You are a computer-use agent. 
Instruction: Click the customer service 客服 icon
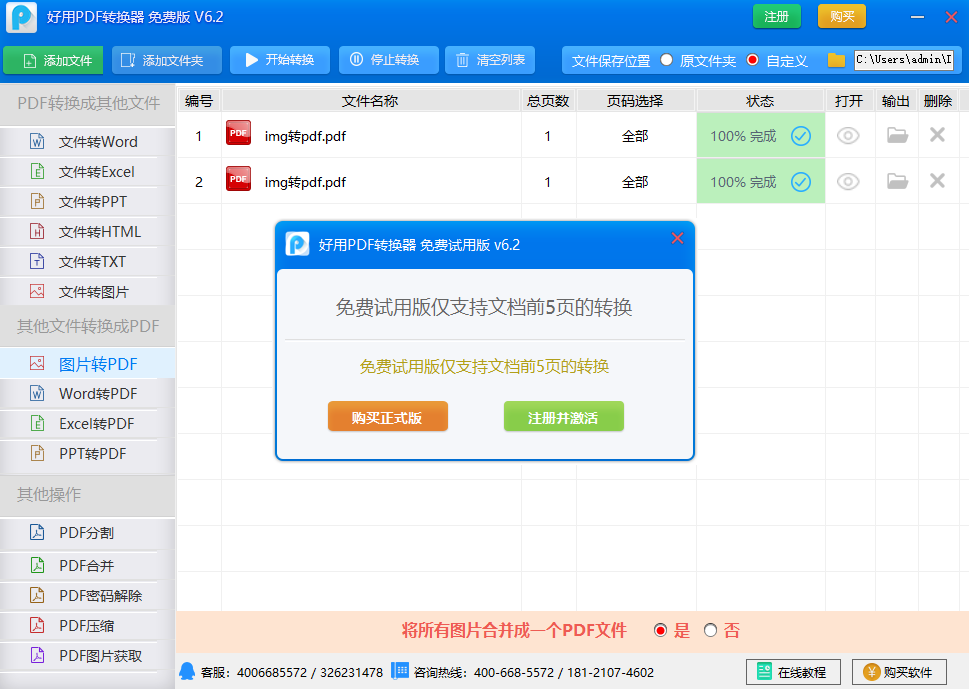coord(187,671)
